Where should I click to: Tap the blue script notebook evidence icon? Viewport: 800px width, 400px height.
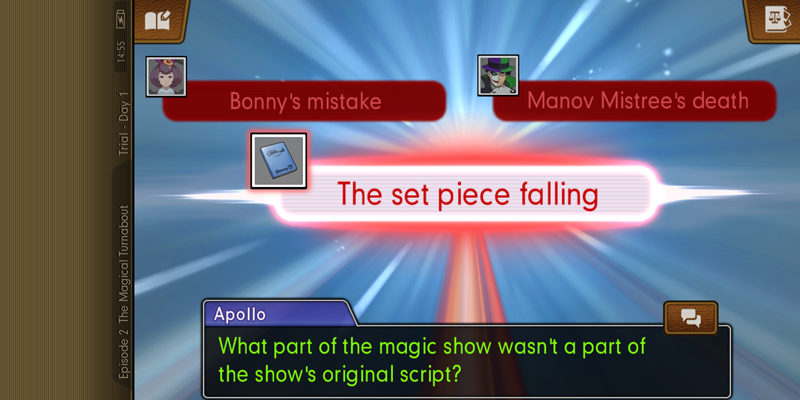pos(279,161)
